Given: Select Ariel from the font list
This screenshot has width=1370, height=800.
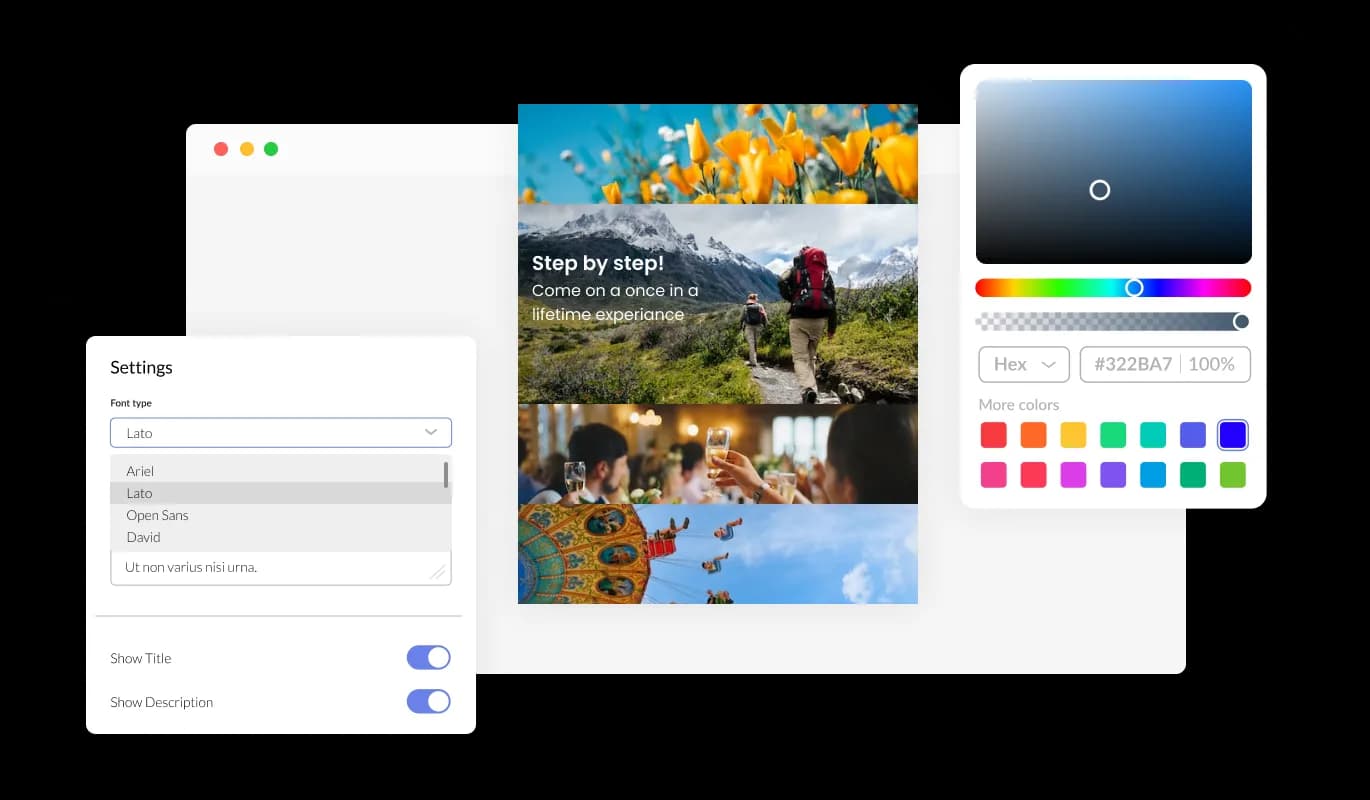Looking at the screenshot, I should point(140,471).
